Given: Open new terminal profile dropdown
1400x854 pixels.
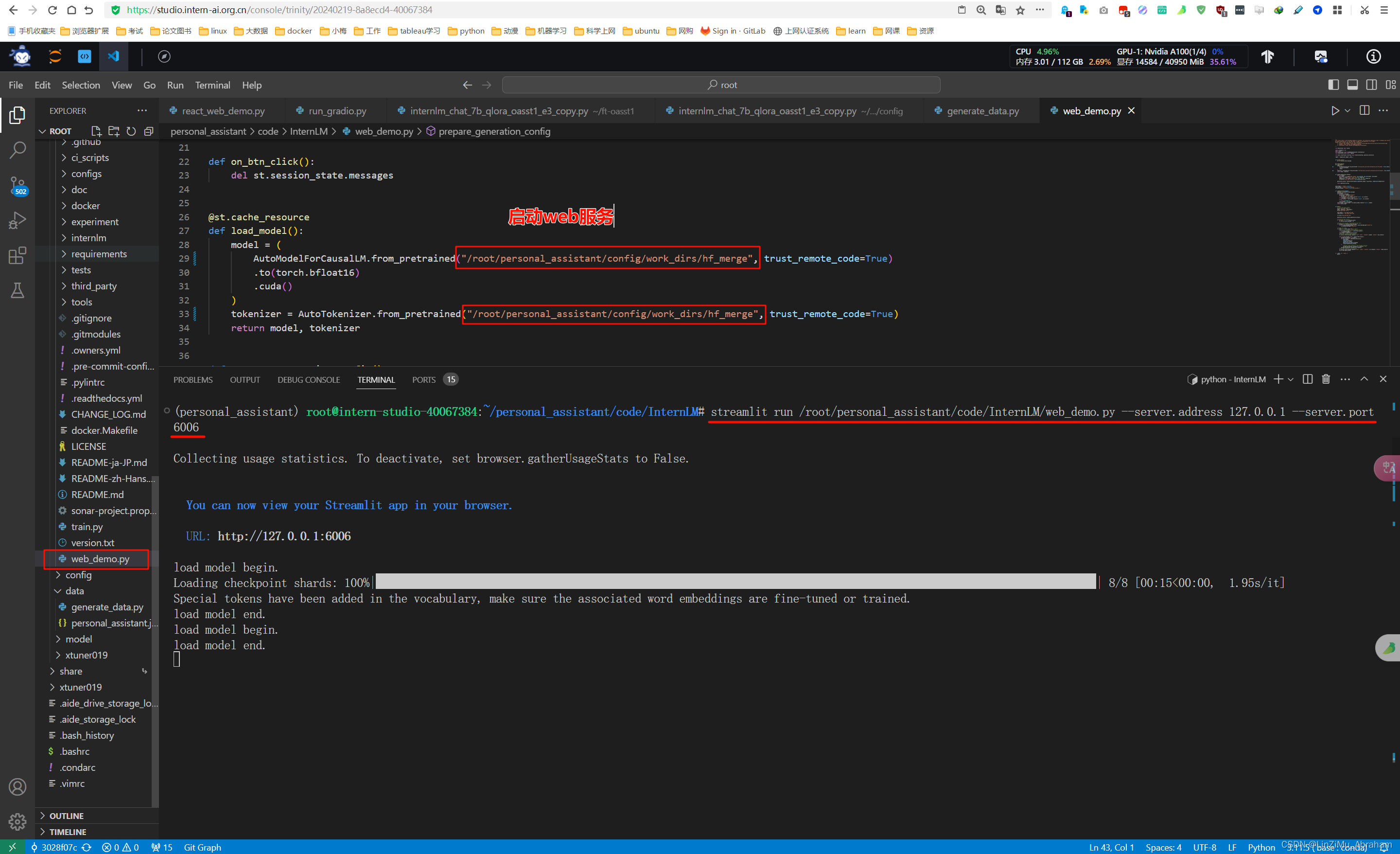Looking at the screenshot, I should click(x=1290, y=379).
